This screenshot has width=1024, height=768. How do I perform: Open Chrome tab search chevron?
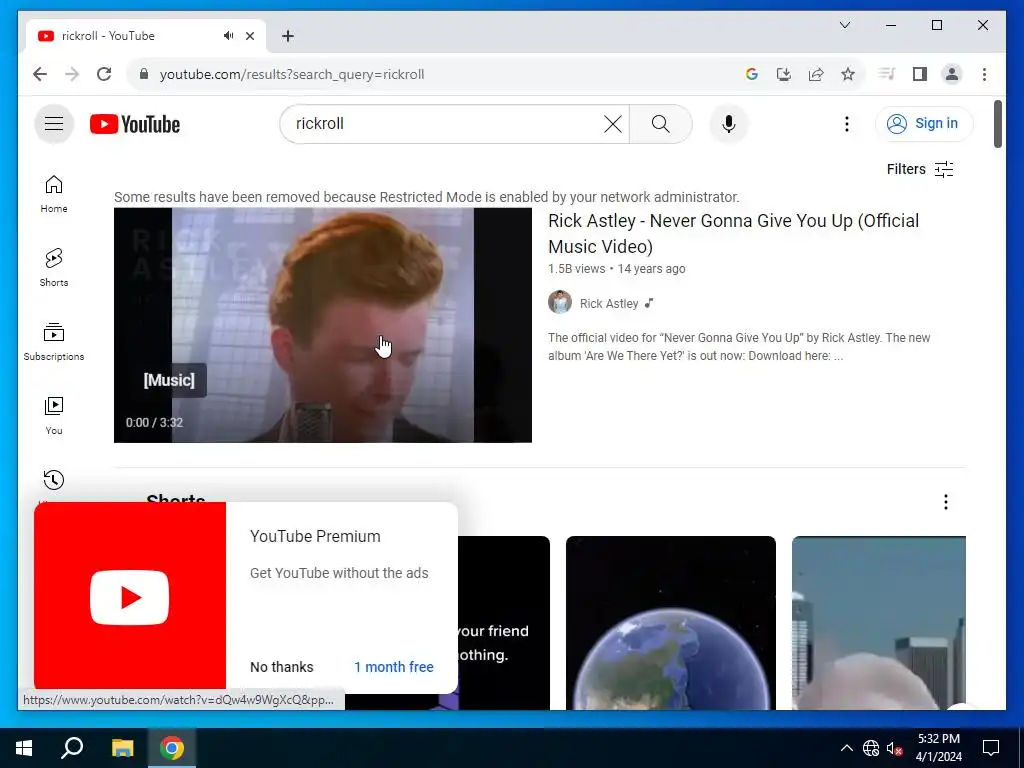coord(844,25)
